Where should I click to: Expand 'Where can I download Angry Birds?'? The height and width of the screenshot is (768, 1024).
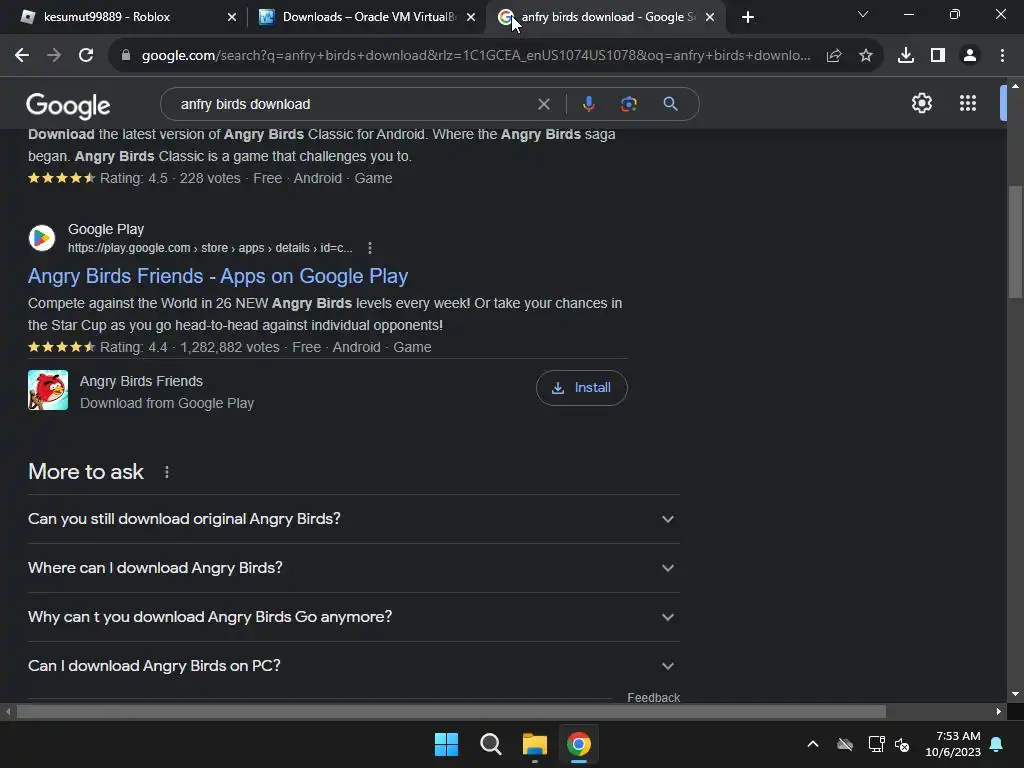353,568
